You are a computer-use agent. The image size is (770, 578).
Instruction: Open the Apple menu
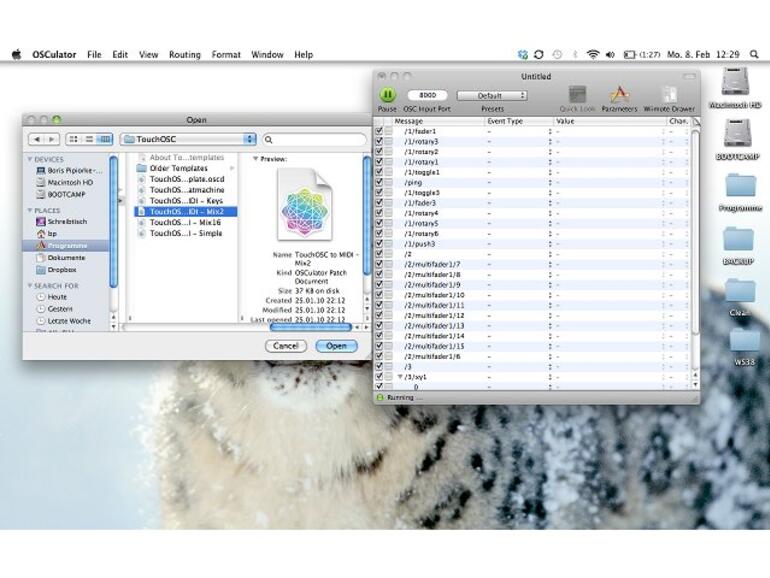pyautogui.click(x=17, y=55)
